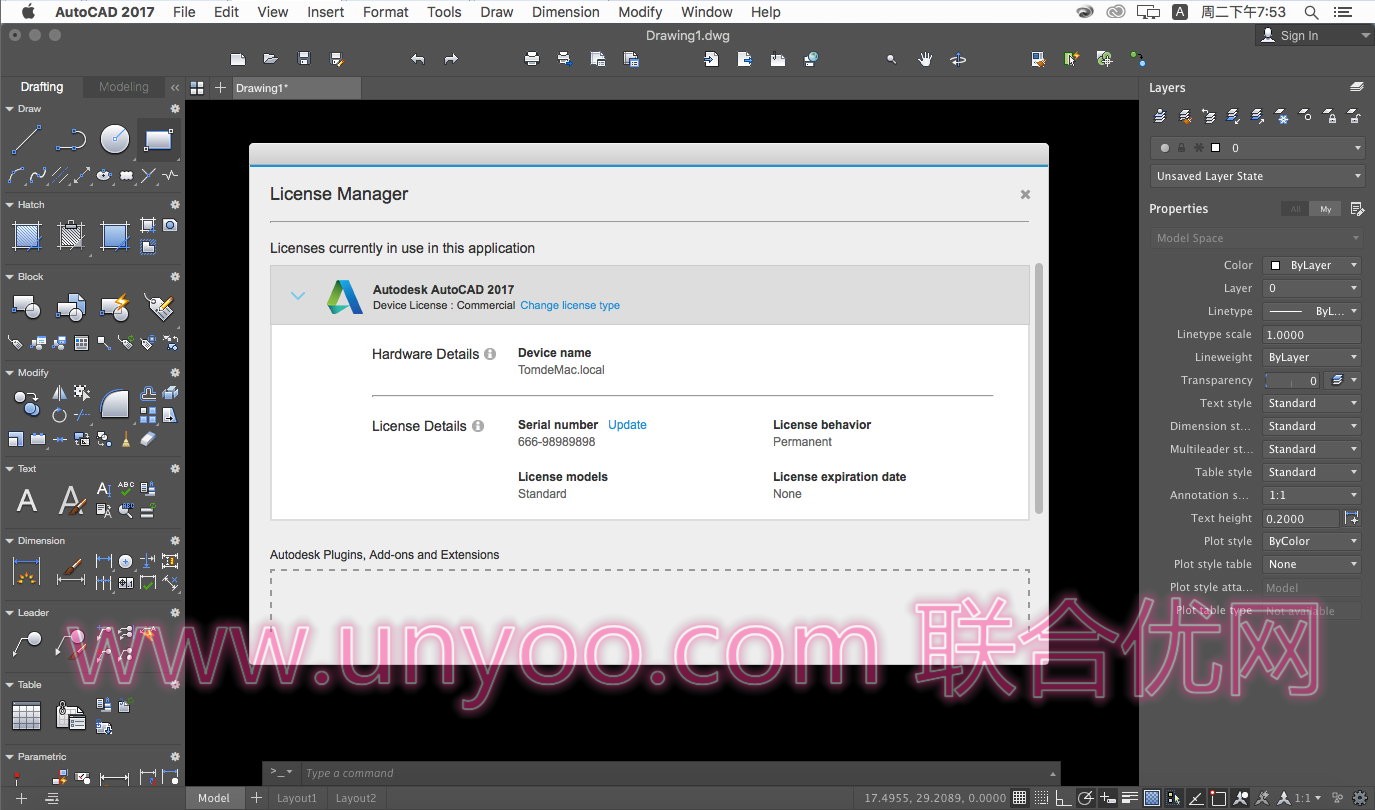Click the Open file toolbar icon
1375x810 pixels.
coord(271,60)
